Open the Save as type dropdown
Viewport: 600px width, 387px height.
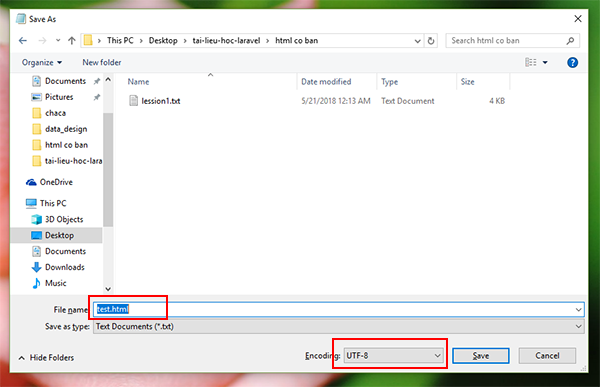pos(339,327)
